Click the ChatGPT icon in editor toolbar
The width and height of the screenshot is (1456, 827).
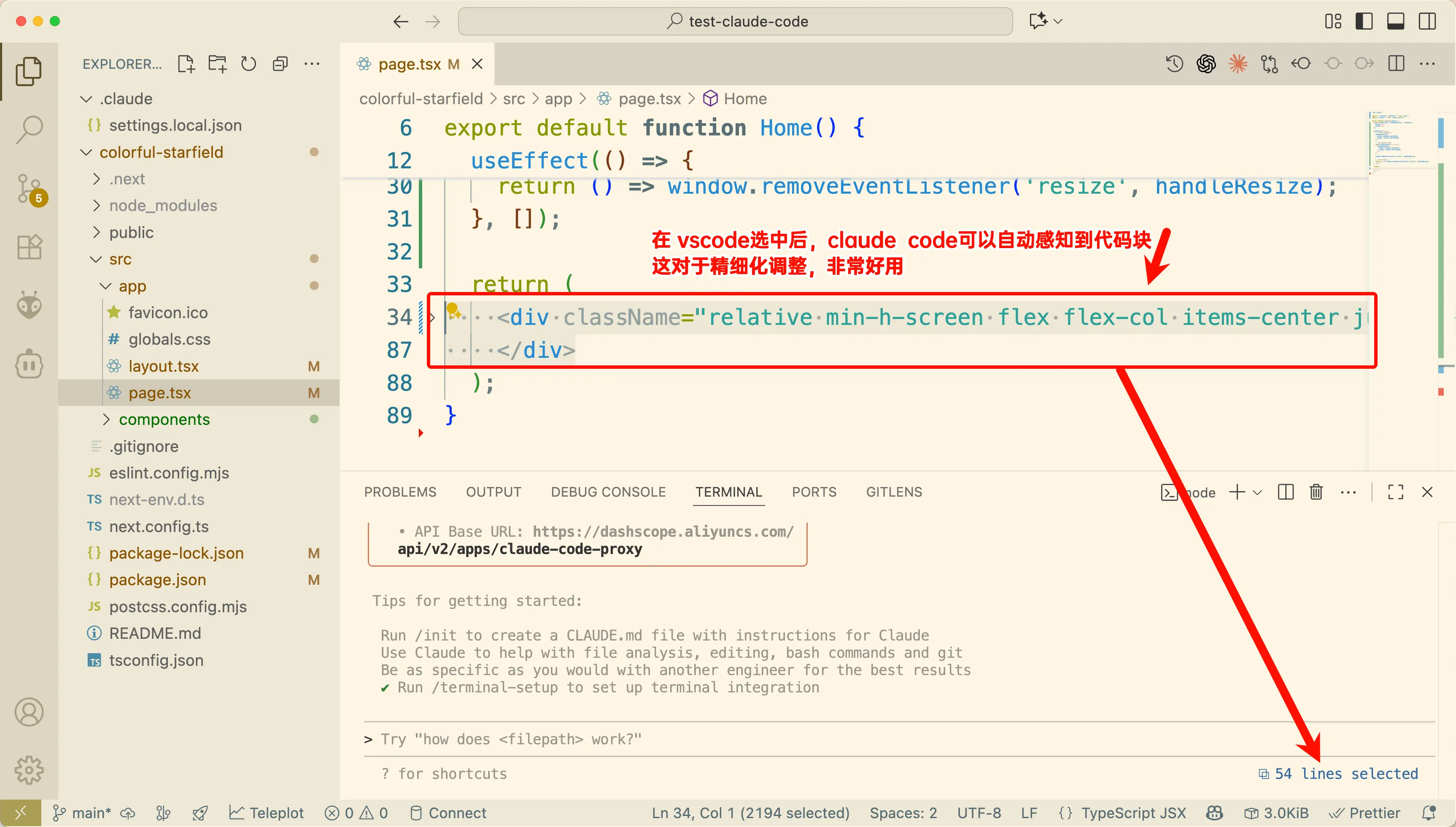click(1205, 64)
